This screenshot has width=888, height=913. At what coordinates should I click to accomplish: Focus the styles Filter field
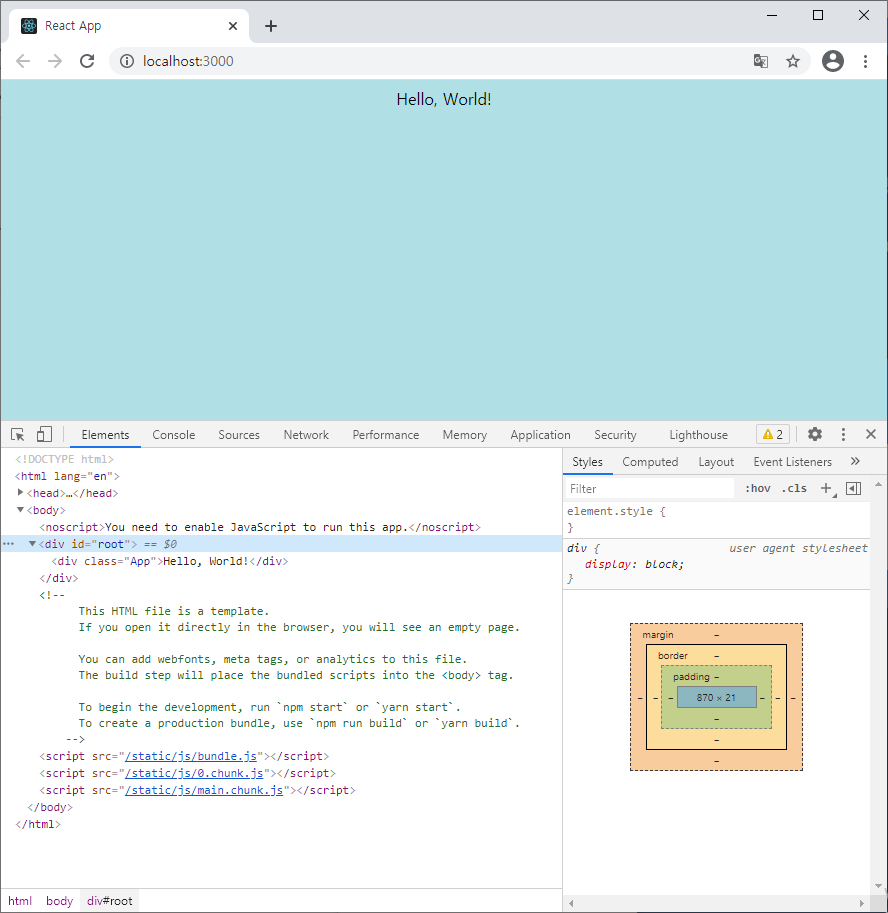click(649, 489)
